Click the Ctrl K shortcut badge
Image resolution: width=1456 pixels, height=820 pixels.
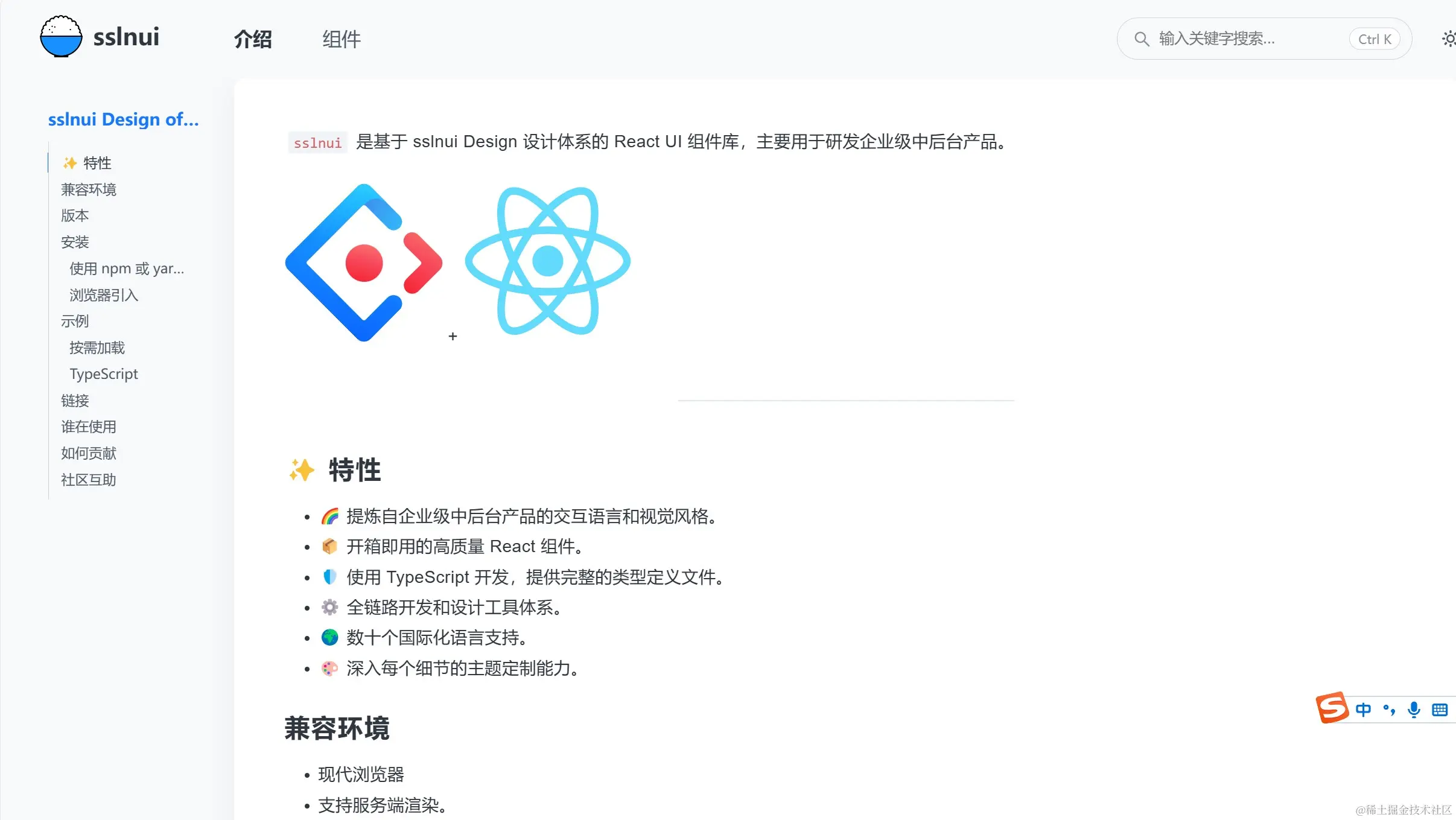coord(1375,39)
